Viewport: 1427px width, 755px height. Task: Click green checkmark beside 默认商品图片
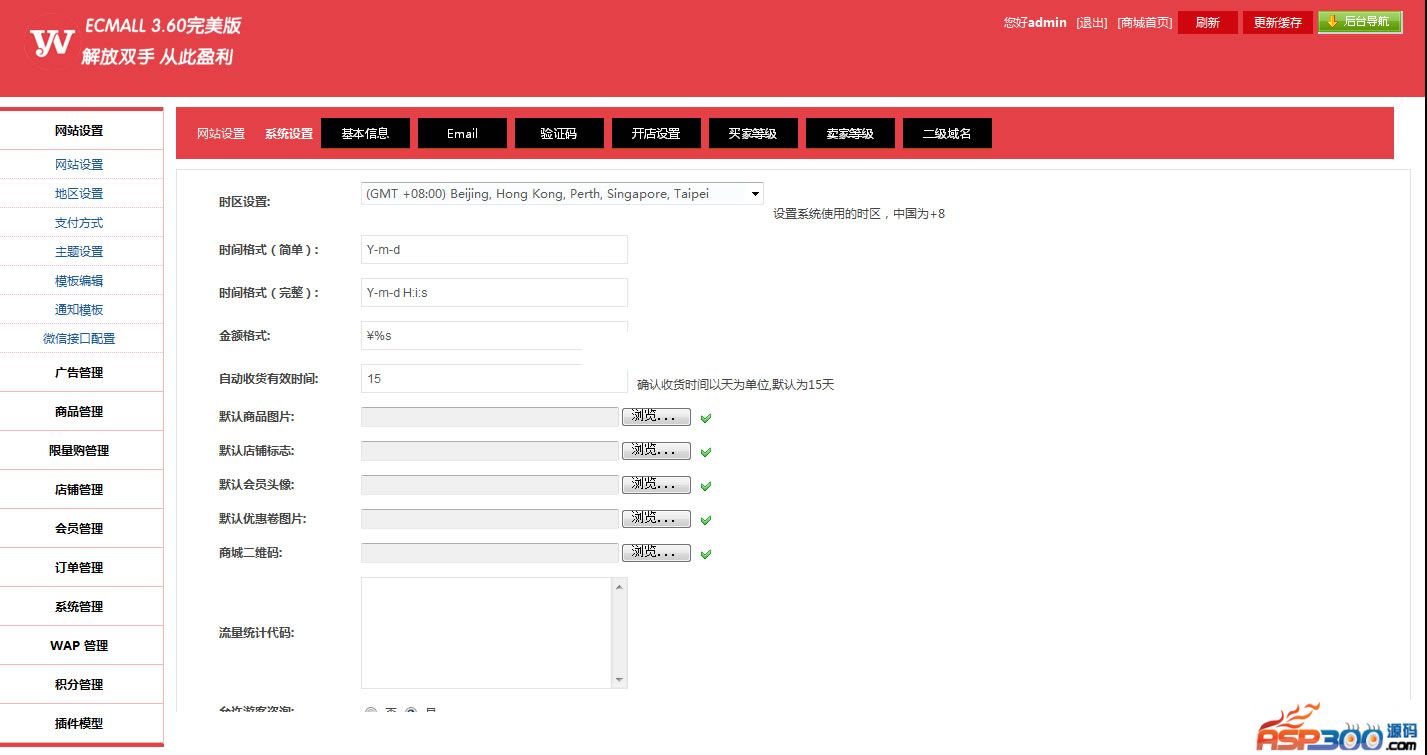click(x=706, y=418)
